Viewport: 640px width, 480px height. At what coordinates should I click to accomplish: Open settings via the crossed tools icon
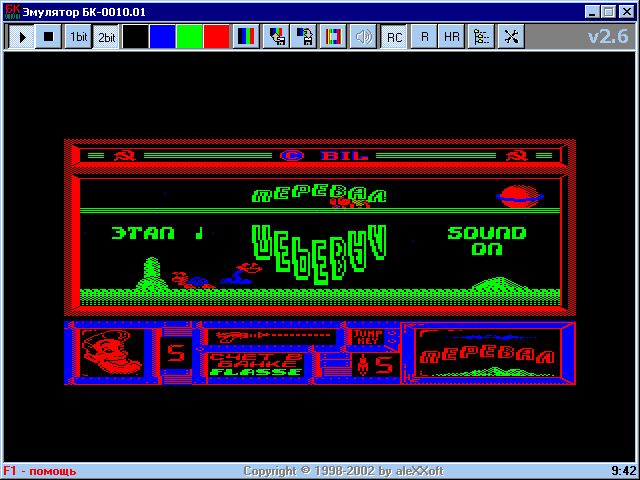[x=511, y=37]
